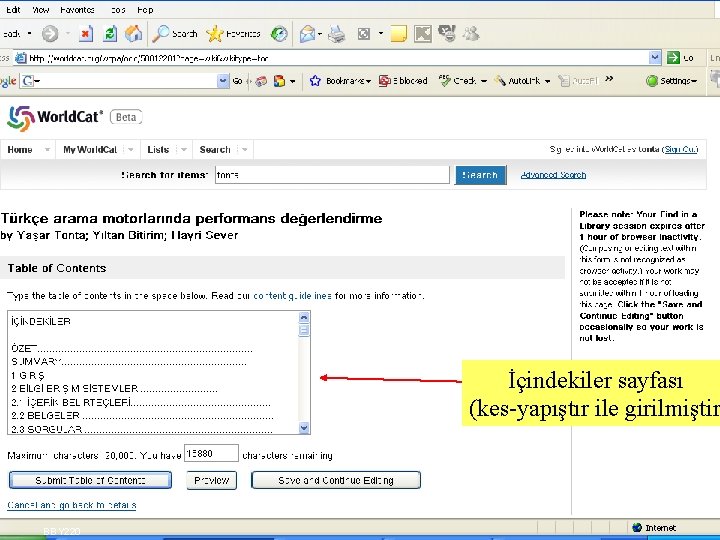Click the yellow note toolbar icon

[x=398, y=34]
